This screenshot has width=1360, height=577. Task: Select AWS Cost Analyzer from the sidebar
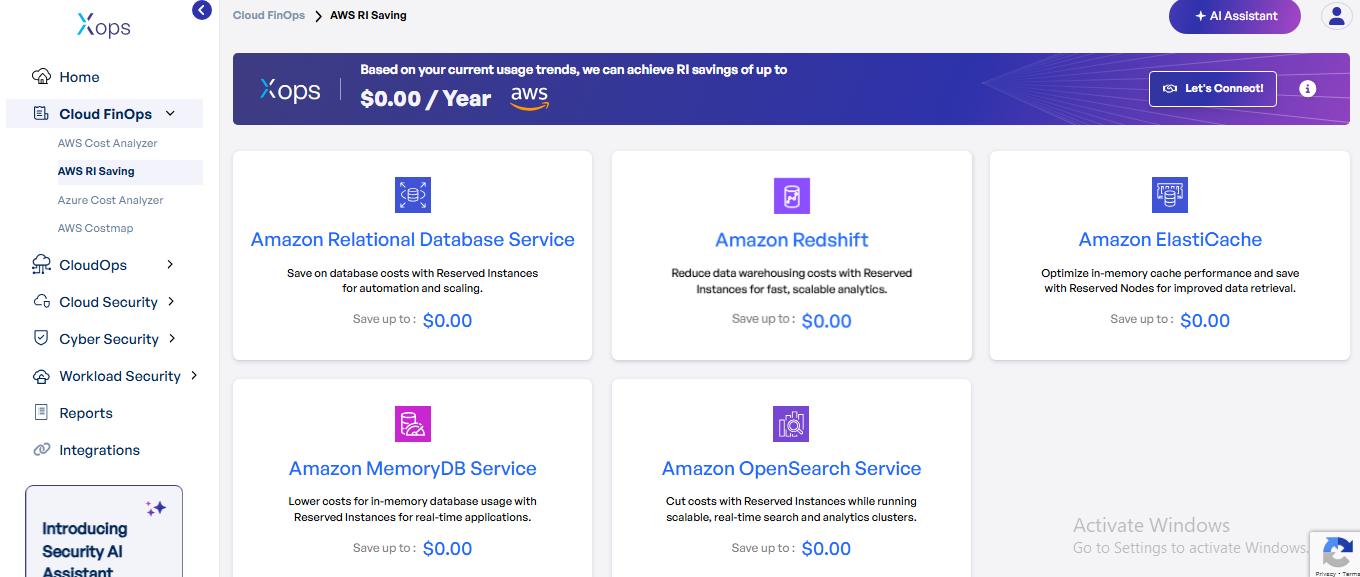(x=107, y=143)
